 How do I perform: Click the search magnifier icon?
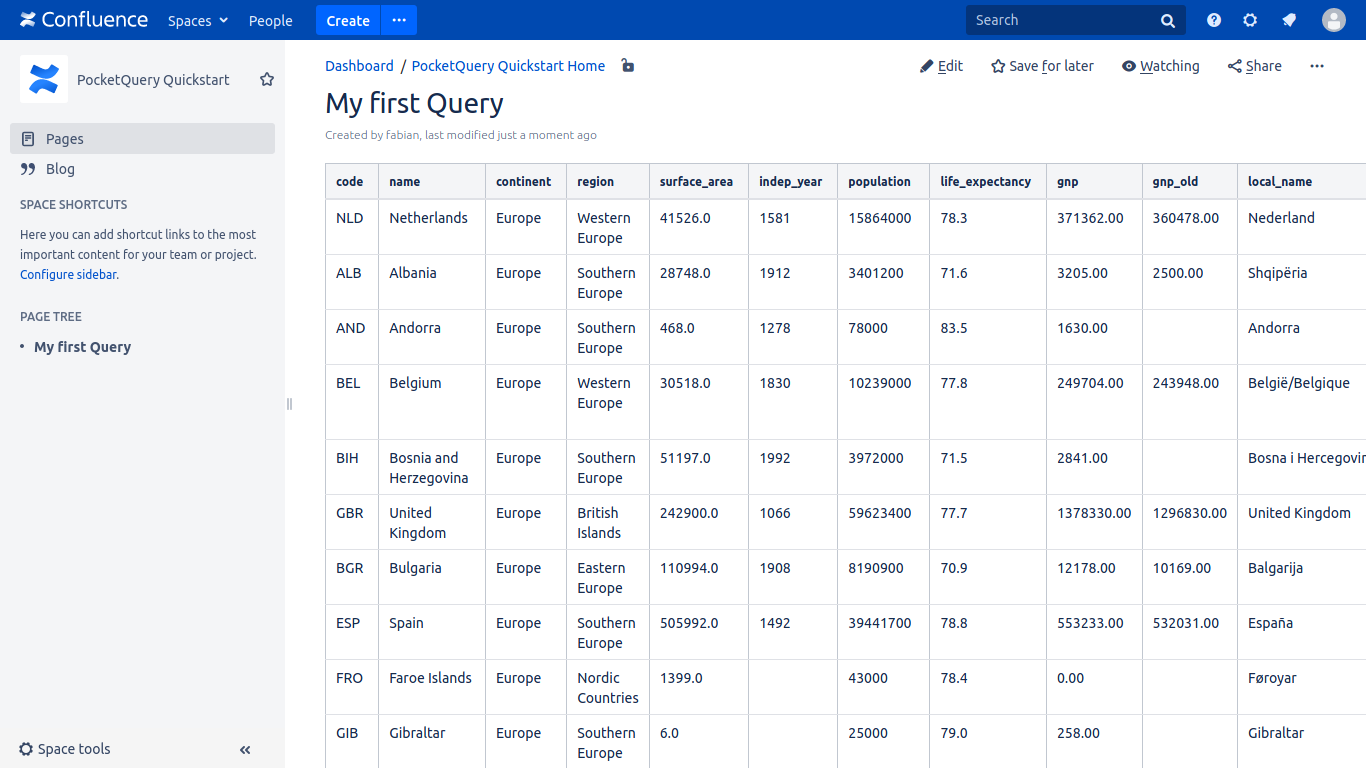1168,21
